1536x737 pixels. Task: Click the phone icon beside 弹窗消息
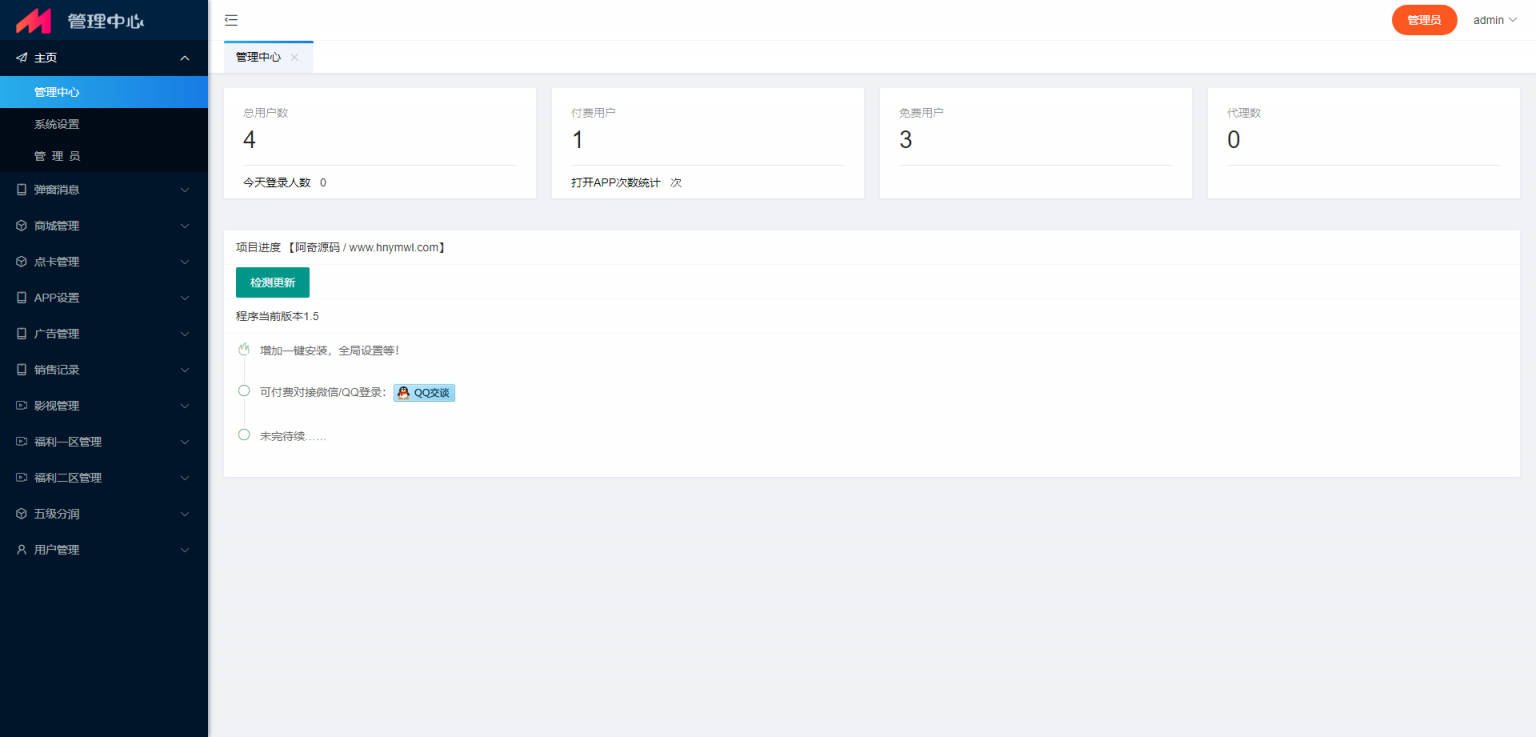pyautogui.click(x=21, y=189)
